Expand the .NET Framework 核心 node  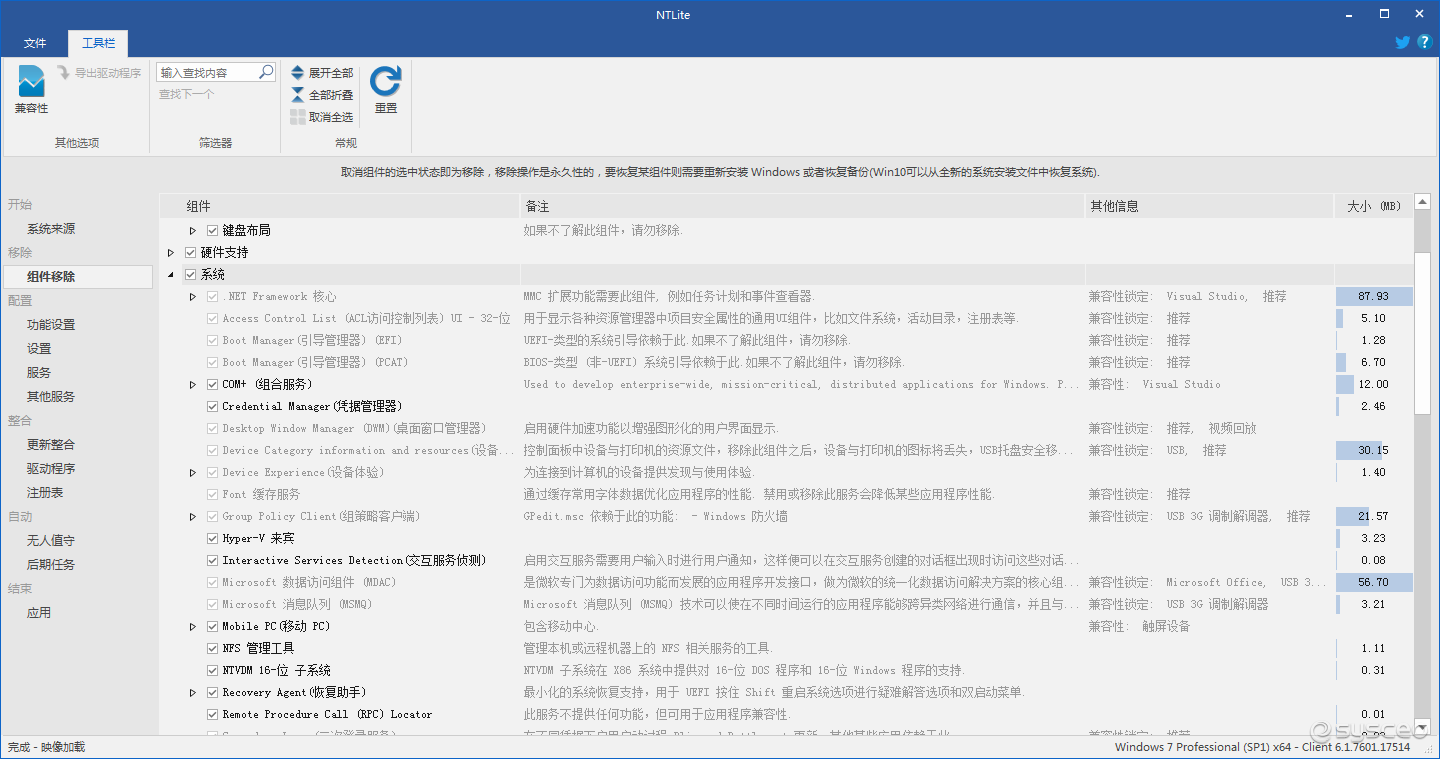point(193,297)
